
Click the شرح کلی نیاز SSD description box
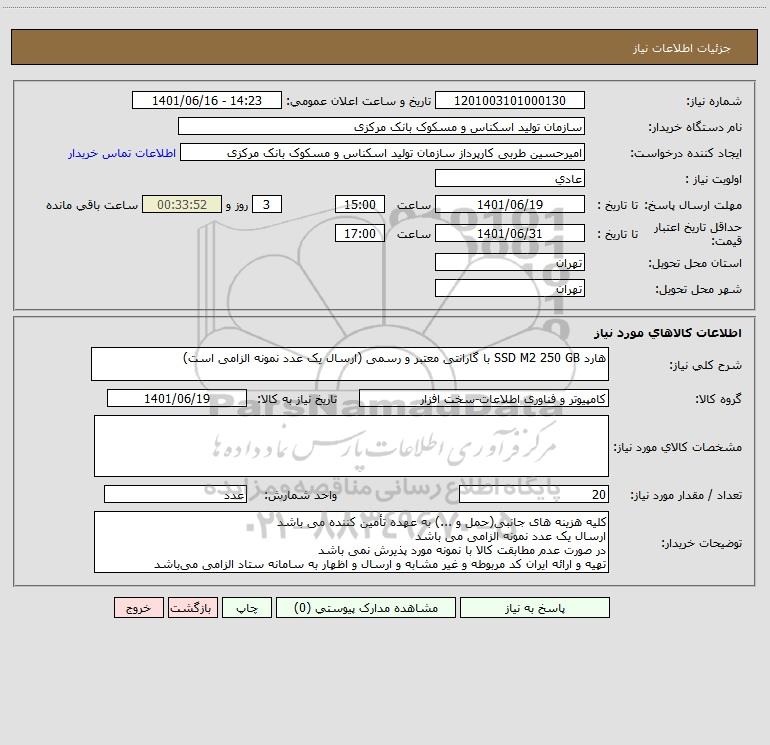click(x=350, y=364)
